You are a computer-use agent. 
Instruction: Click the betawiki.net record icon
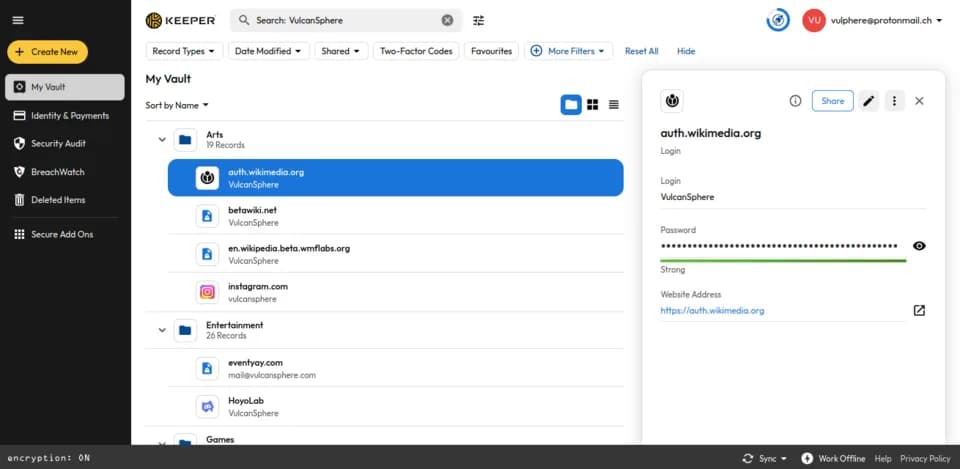207,216
